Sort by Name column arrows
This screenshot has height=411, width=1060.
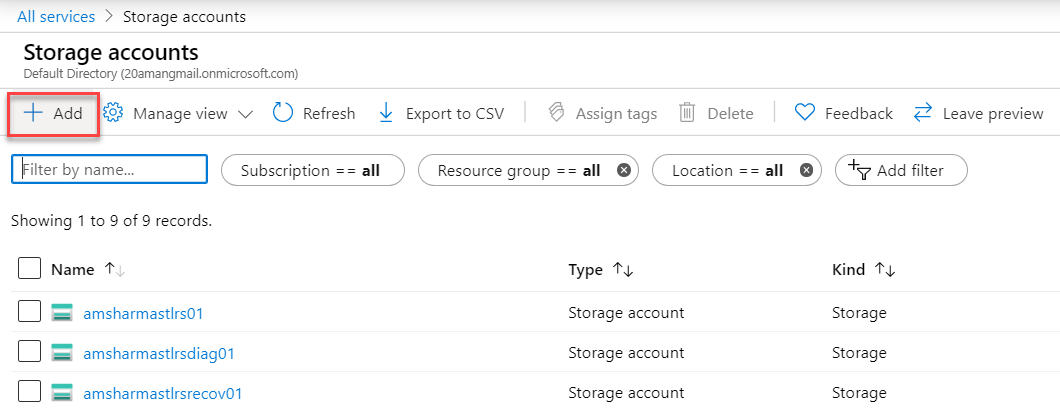coord(115,270)
